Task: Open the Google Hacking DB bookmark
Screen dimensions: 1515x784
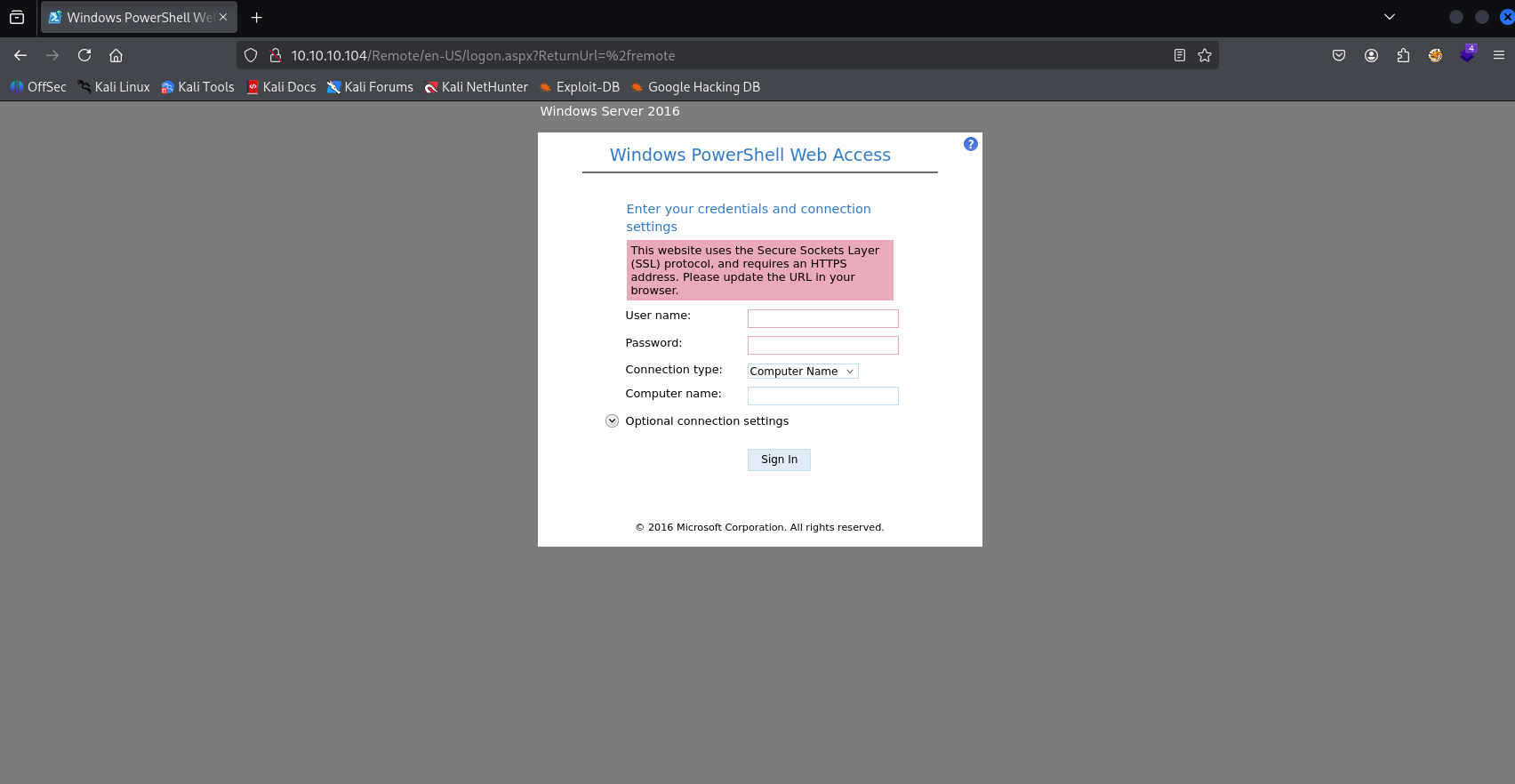Action: coord(695,87)
